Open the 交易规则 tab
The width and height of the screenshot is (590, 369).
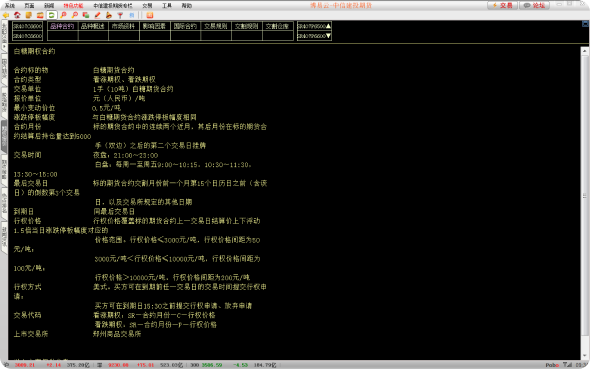[216, 26]
